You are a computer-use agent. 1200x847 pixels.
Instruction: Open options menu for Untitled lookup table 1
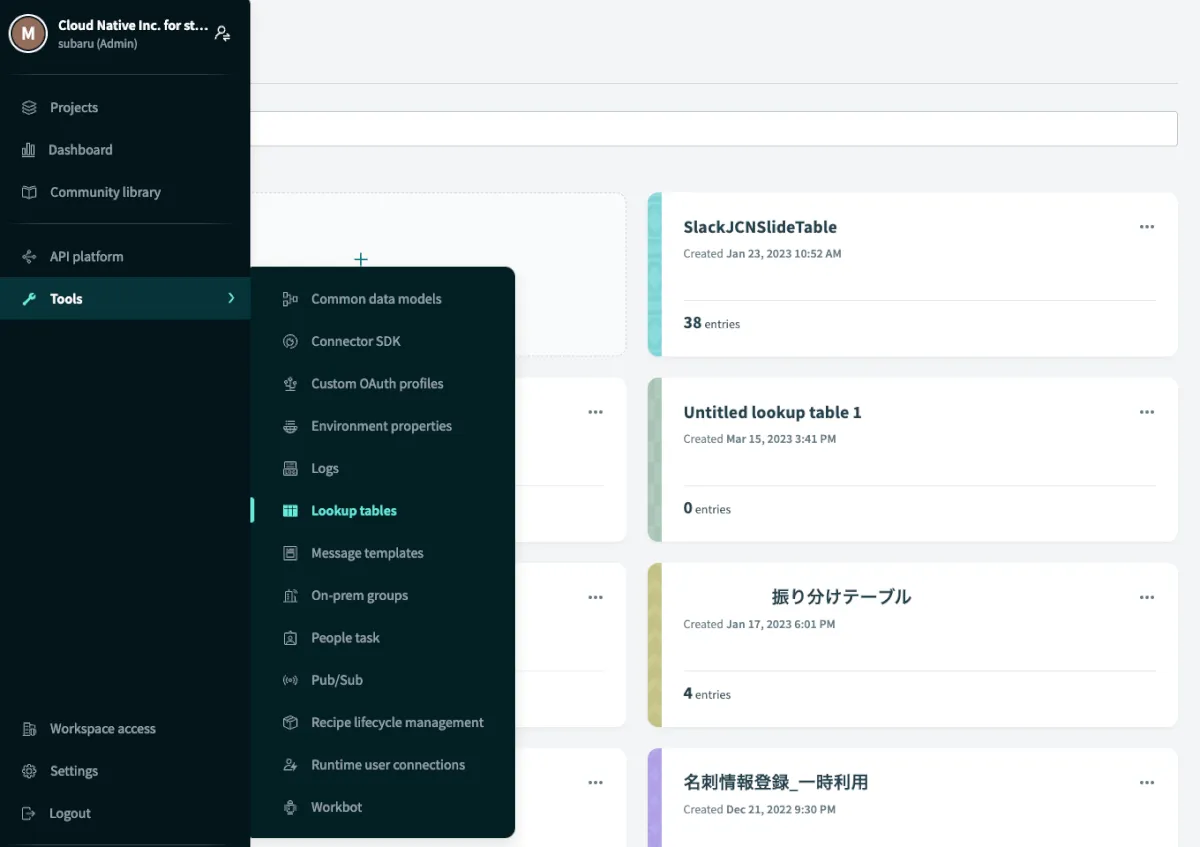click(x=1146, y=412)
